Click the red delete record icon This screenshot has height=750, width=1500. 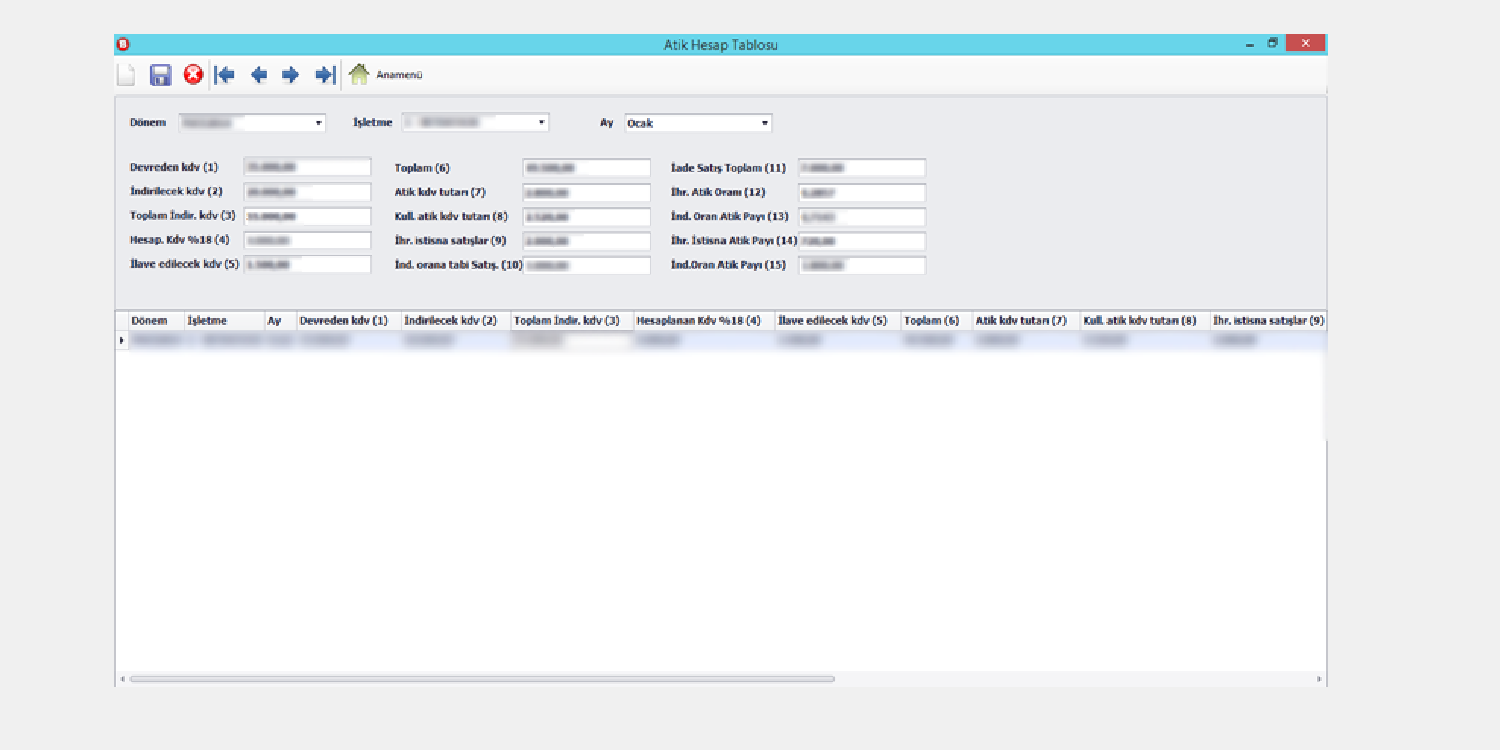tap(193, 75)
